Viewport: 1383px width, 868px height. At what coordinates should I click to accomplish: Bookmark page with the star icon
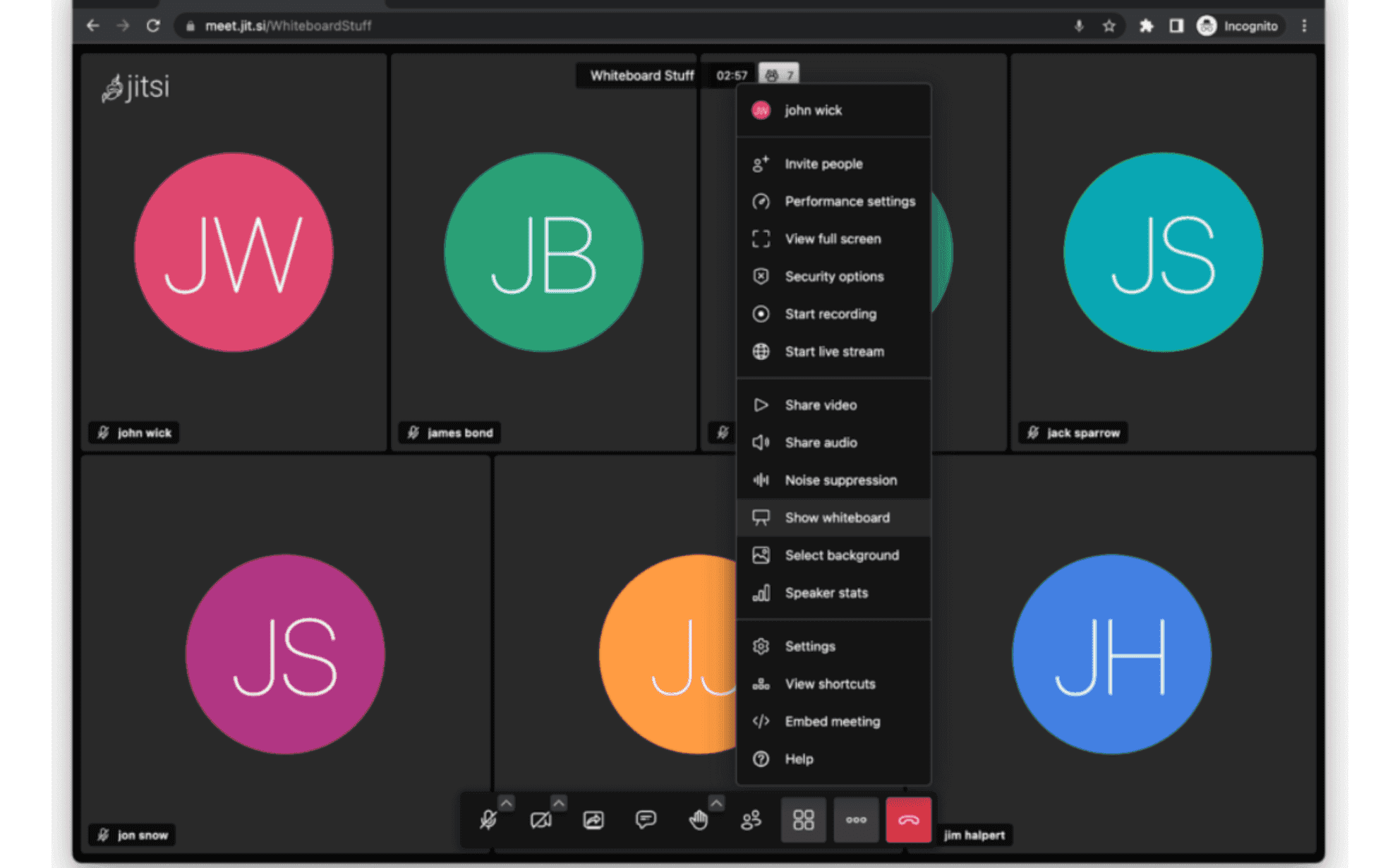[1109, 26]
